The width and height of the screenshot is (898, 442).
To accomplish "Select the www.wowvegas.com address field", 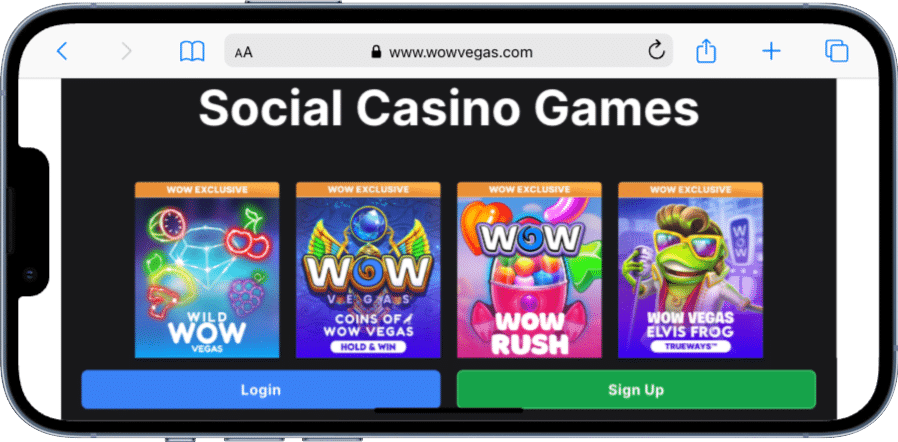I will 448,52.
